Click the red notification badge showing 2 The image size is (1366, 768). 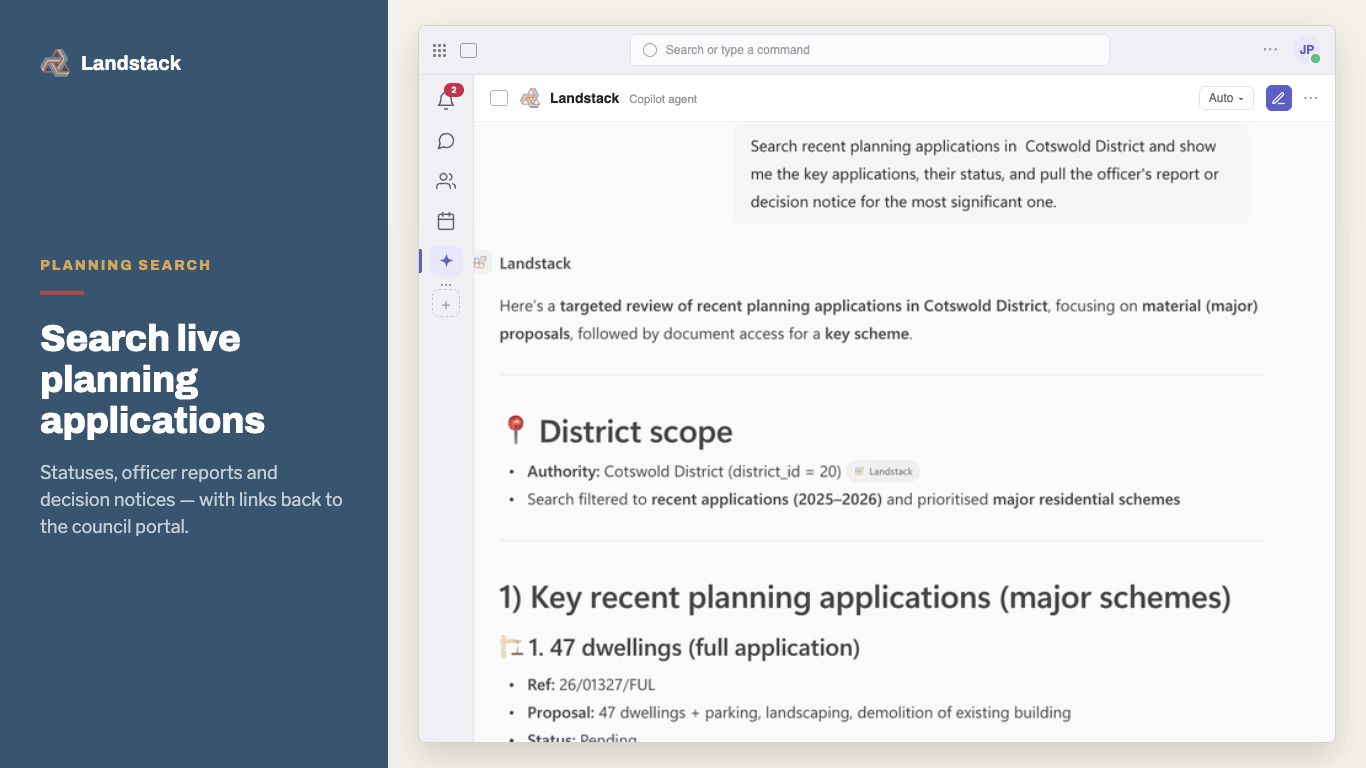(454, 90)
